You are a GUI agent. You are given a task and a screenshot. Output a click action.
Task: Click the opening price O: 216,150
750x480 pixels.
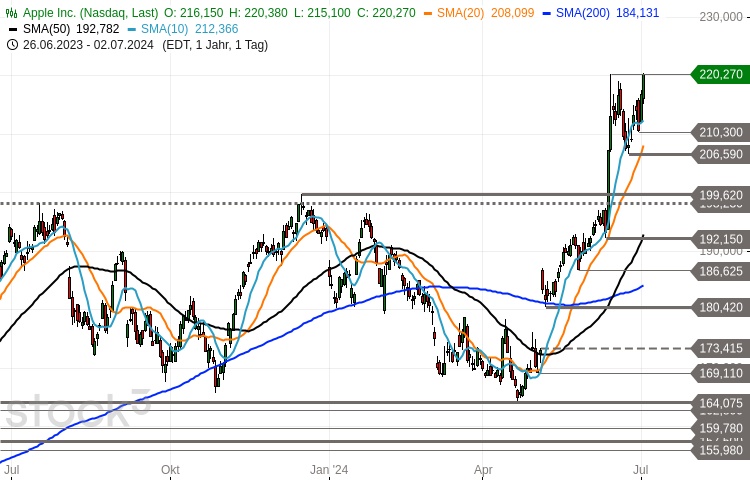tap(194, 13)
